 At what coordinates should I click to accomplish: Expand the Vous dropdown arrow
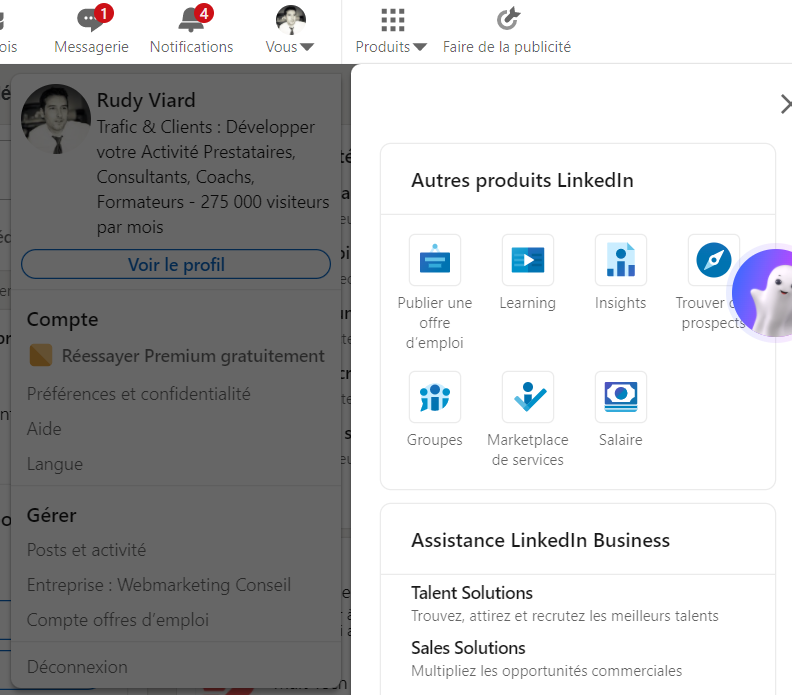(307, 47)
